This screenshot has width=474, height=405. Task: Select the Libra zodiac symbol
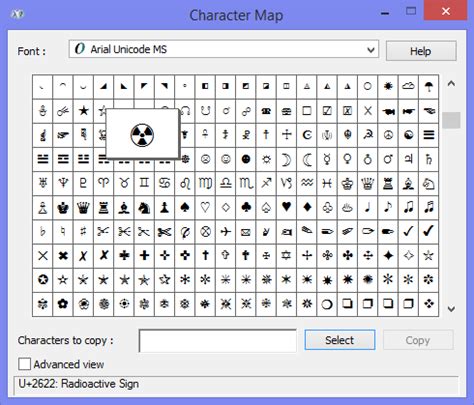[226, 183]
